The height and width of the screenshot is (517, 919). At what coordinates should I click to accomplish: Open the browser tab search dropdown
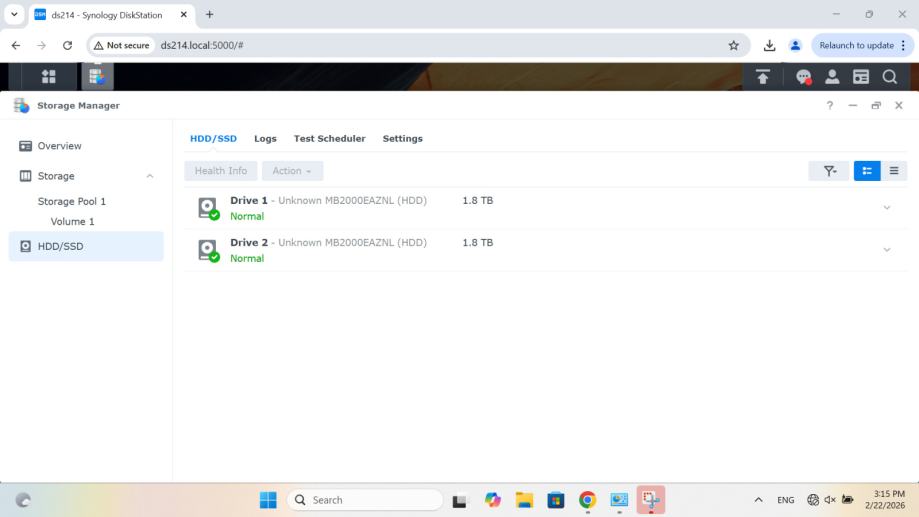click(14, 15)
